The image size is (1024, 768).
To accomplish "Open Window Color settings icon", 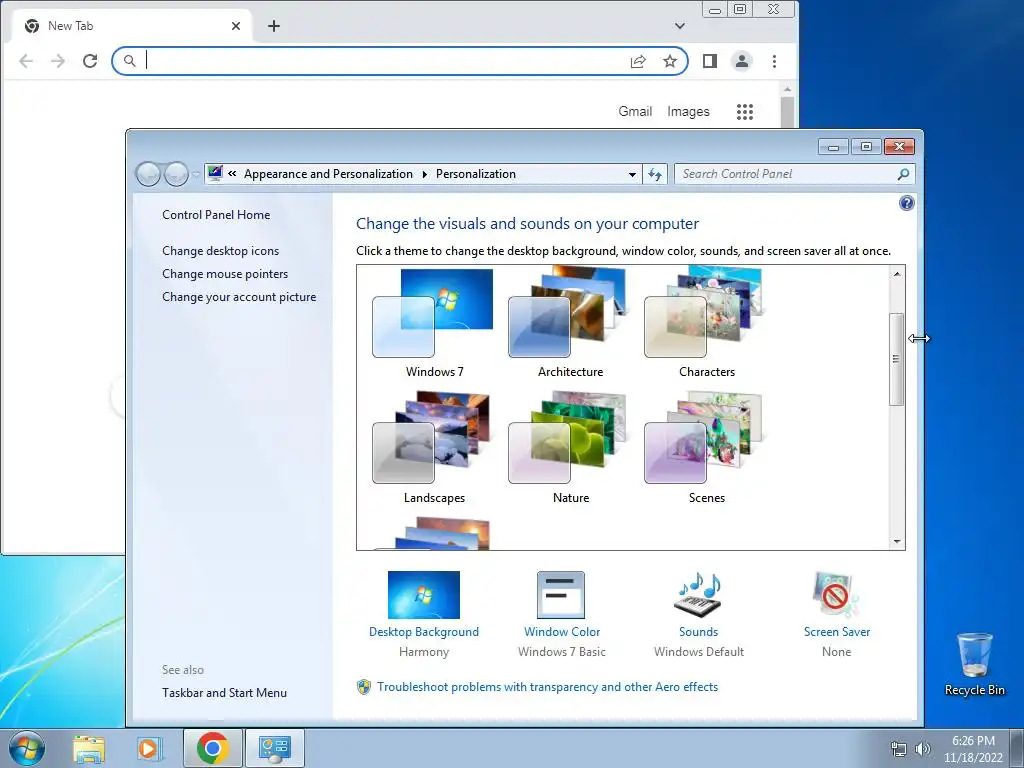I will tap(561, 595).
